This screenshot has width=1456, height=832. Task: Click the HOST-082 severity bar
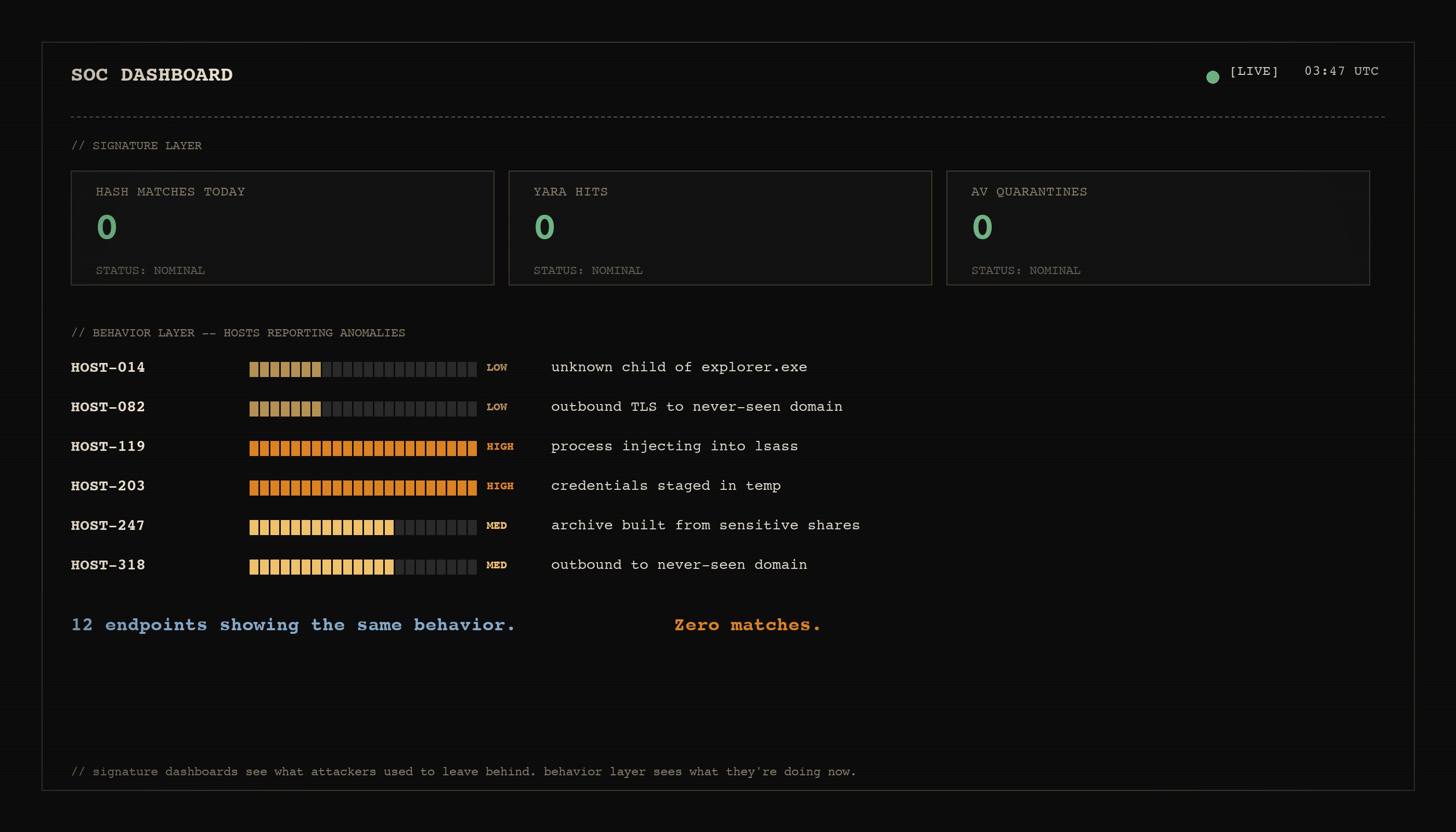(x=363, y=409)
